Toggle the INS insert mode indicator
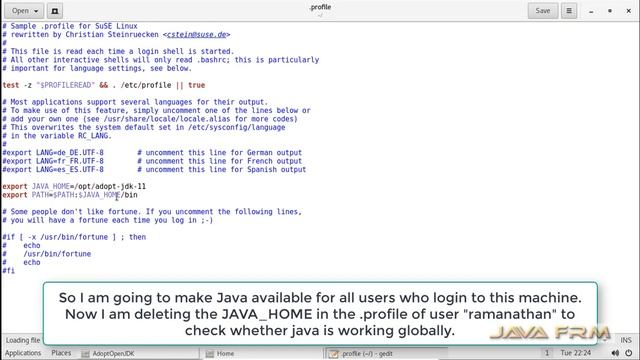 [626, 340]
